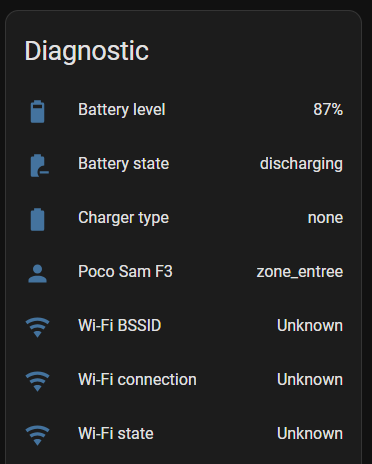Select the Charger type label
The image size is (372, 464).
(123, 218)
